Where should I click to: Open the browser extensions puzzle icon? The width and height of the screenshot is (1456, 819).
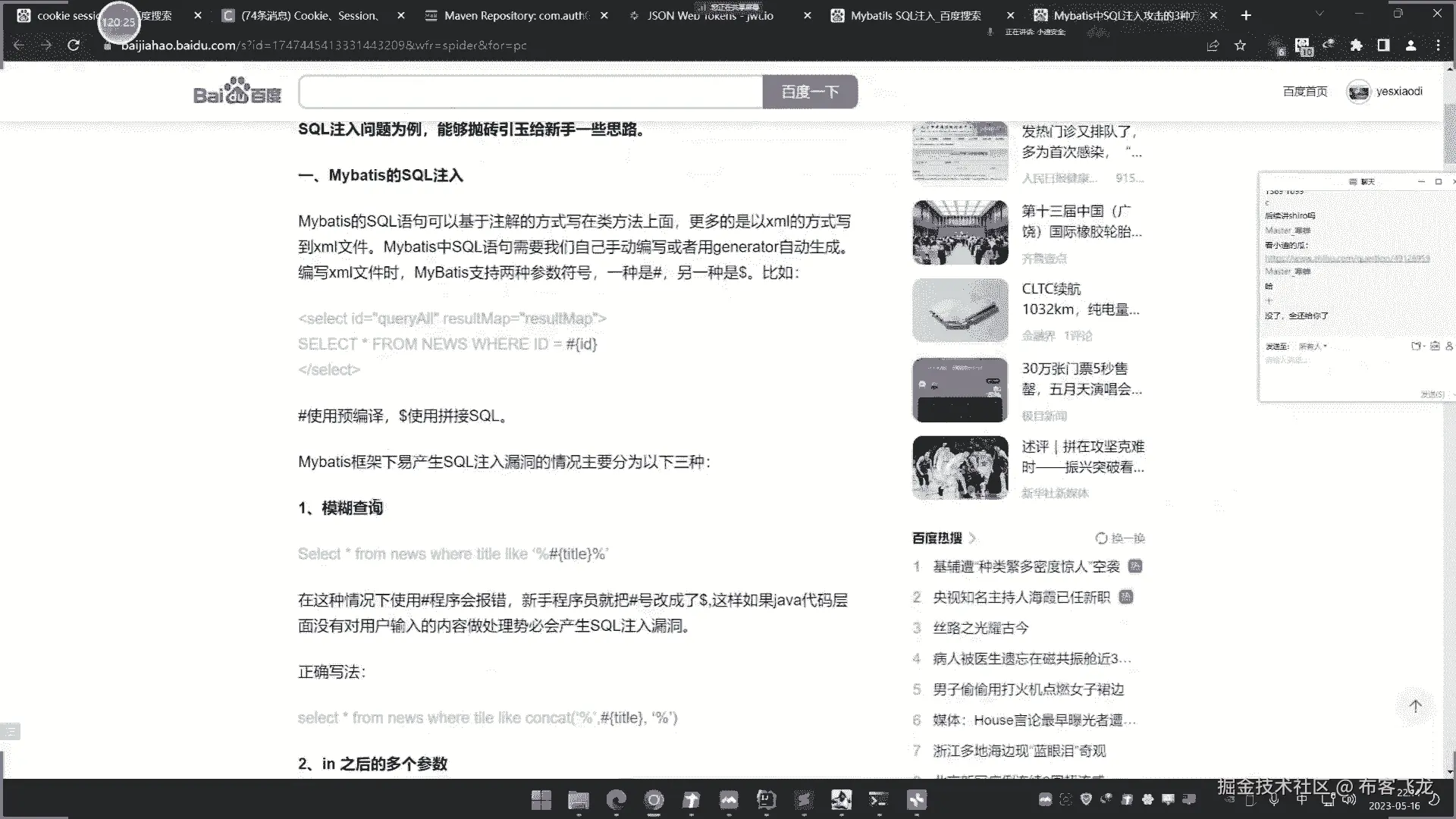1357,45
